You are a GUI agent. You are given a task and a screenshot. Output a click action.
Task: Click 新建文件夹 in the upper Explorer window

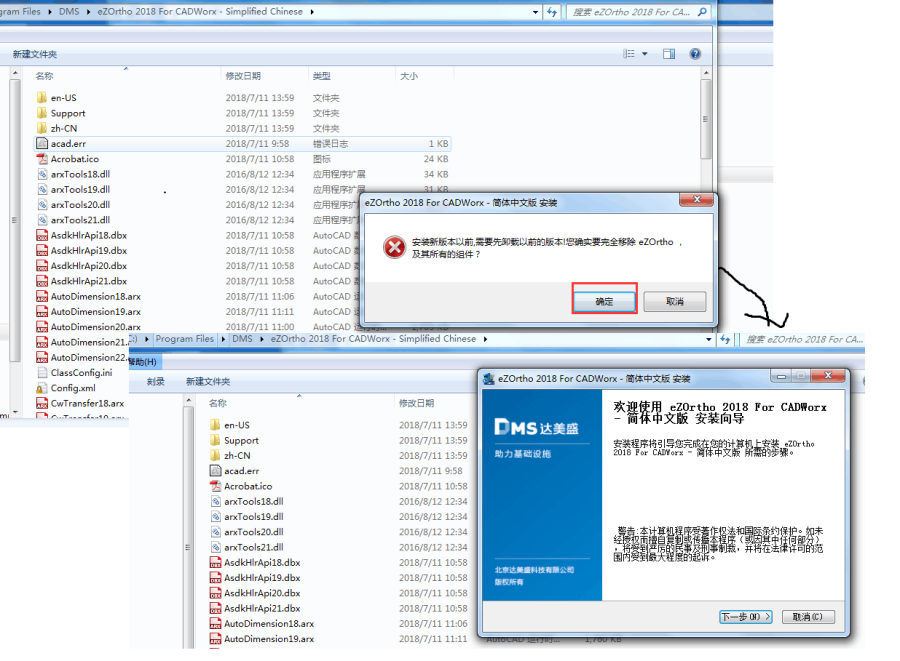tap(35, 54)
